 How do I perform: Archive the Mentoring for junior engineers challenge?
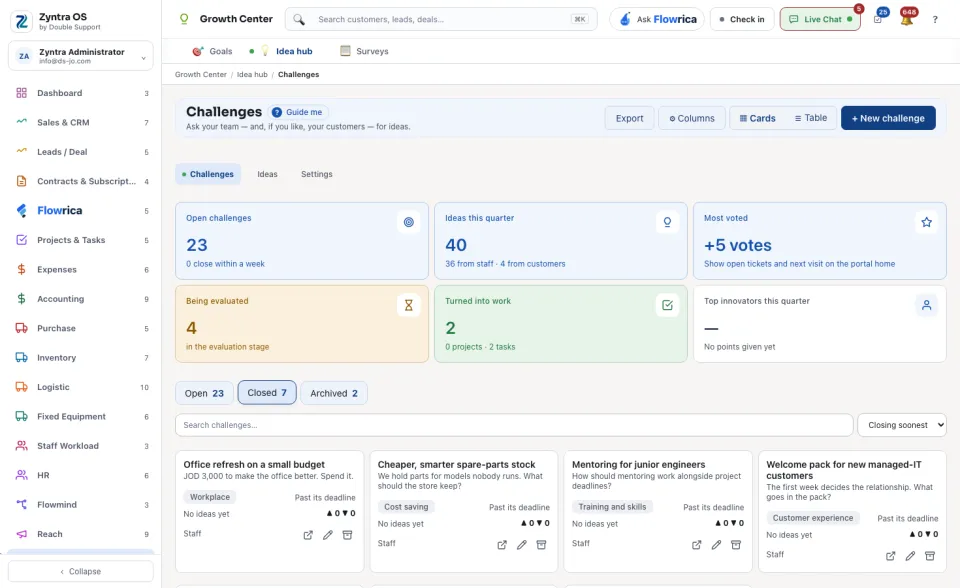(x=736, y=545)
